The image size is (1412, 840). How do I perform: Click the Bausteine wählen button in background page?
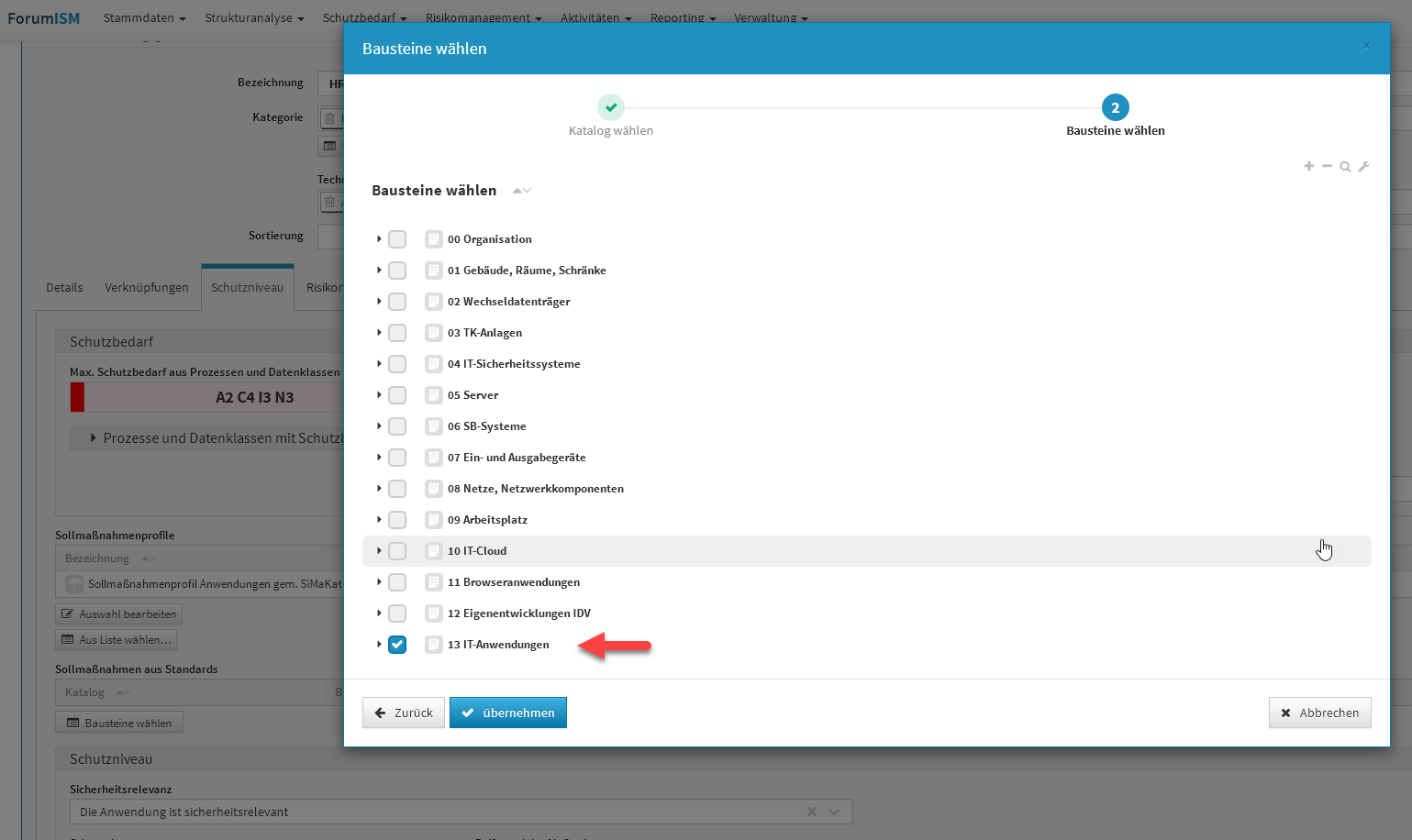(119, 724)
